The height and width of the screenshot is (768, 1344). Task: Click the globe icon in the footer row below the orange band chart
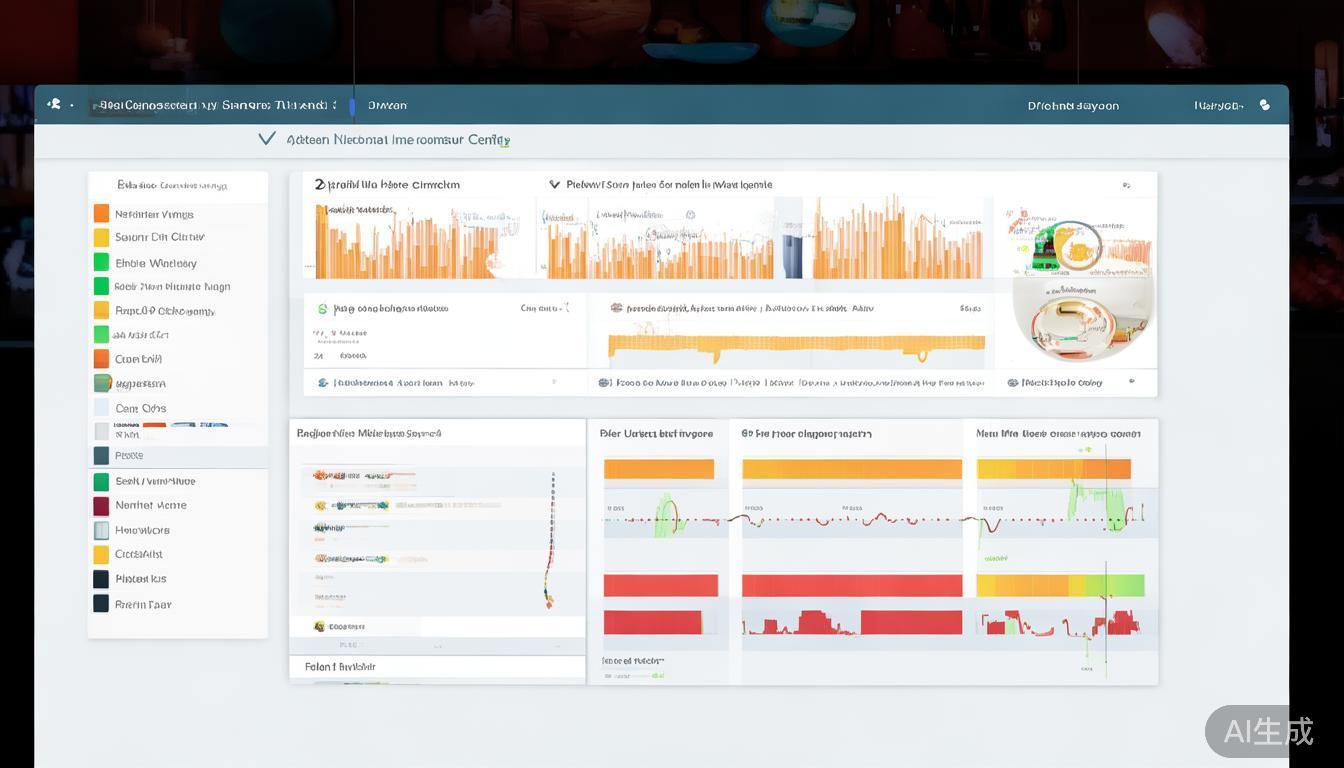pos(604,383)
